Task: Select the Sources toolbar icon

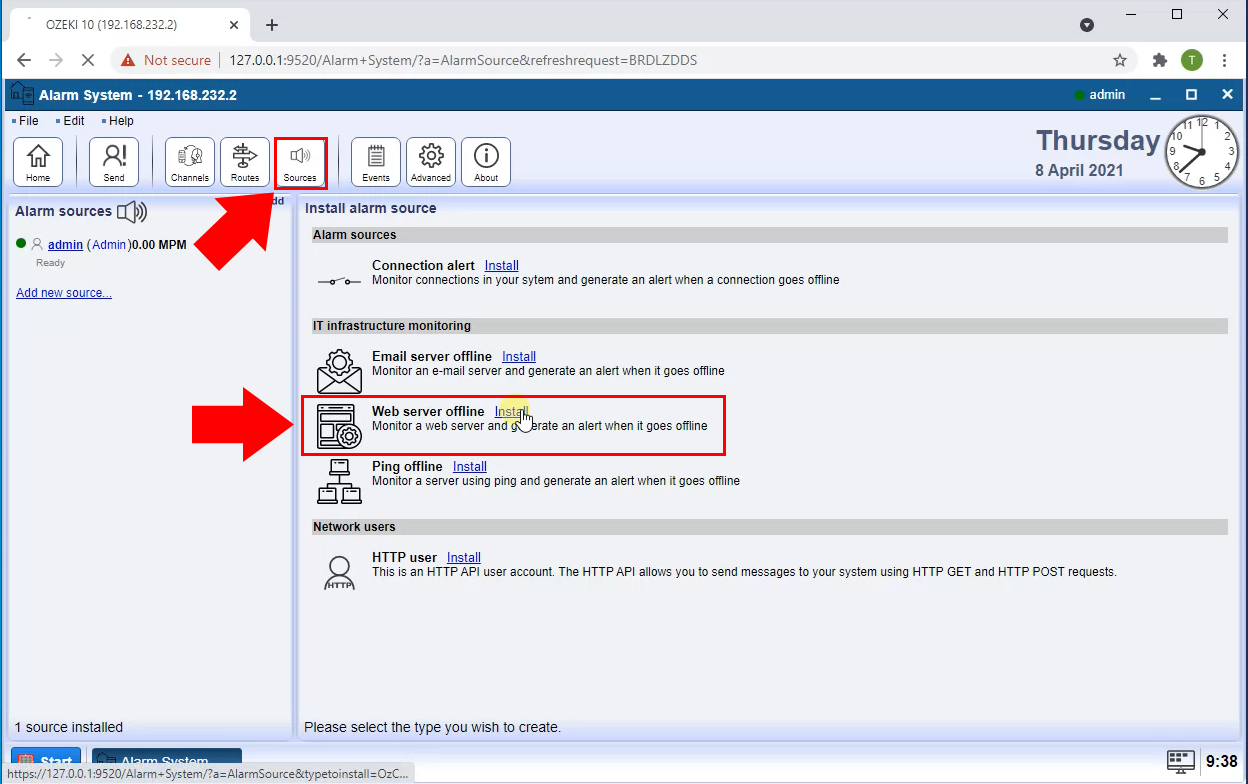Action: click(300, 162)
